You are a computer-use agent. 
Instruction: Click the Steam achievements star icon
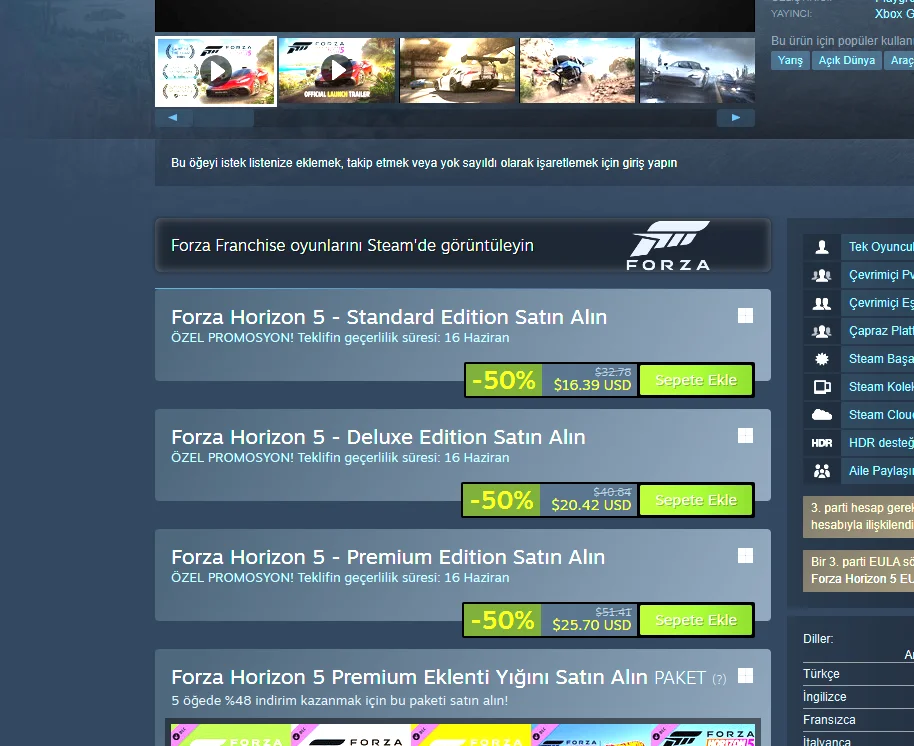pyautogui.click(x=822, y=359)
